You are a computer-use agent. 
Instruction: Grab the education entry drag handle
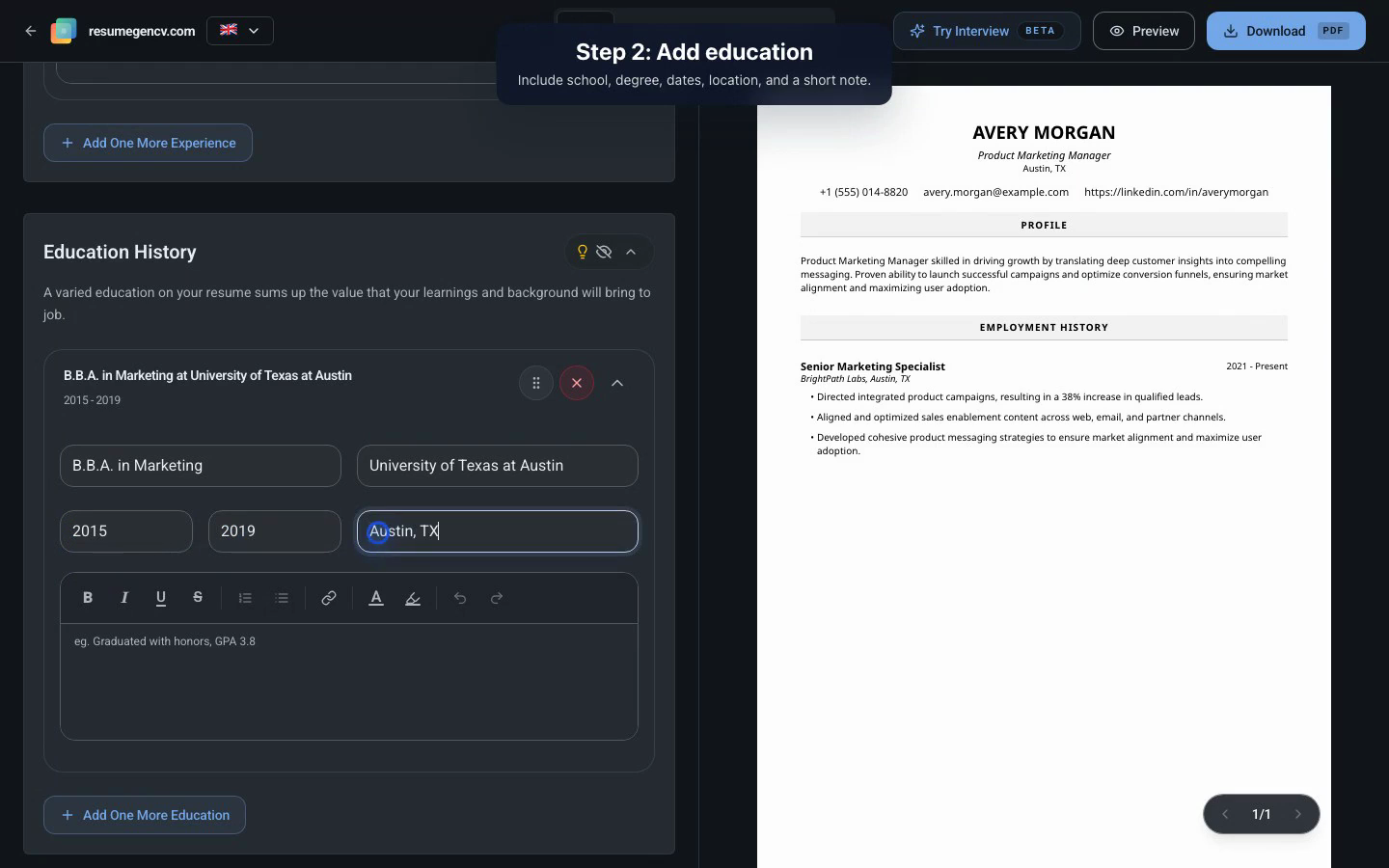coord(536,383)
